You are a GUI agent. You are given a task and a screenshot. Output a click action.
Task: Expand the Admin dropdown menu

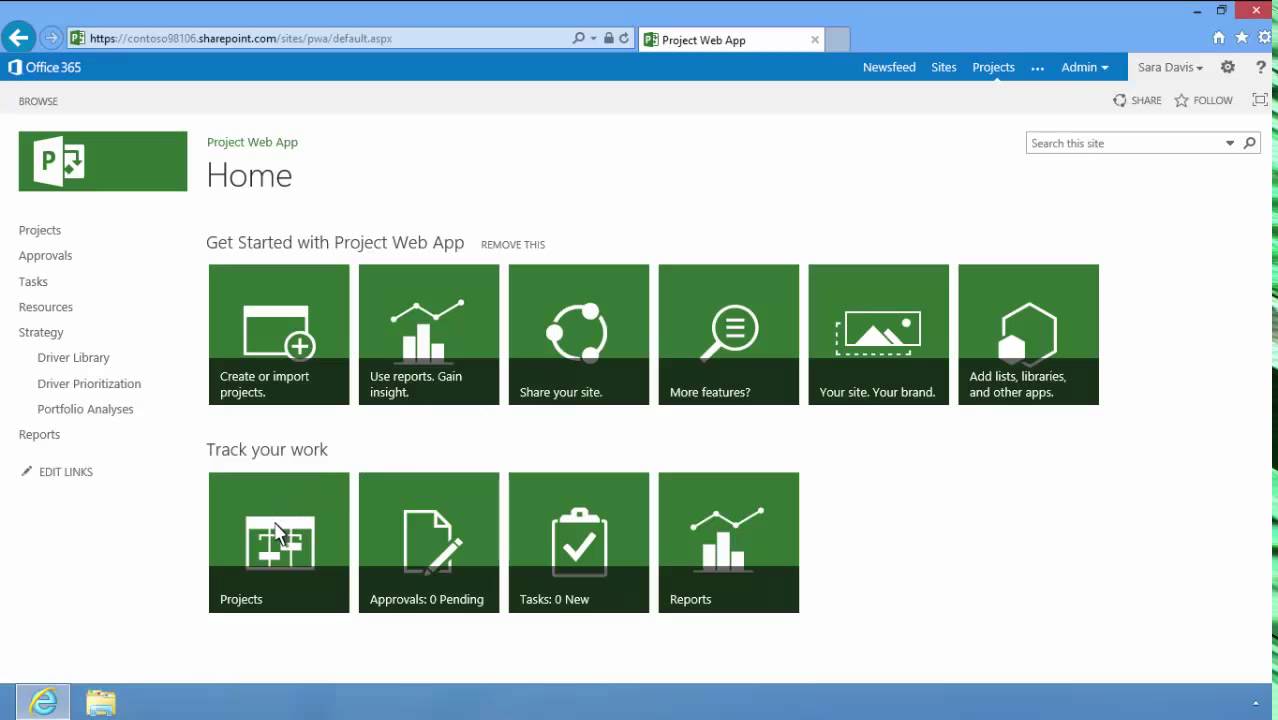point(1085,67)
